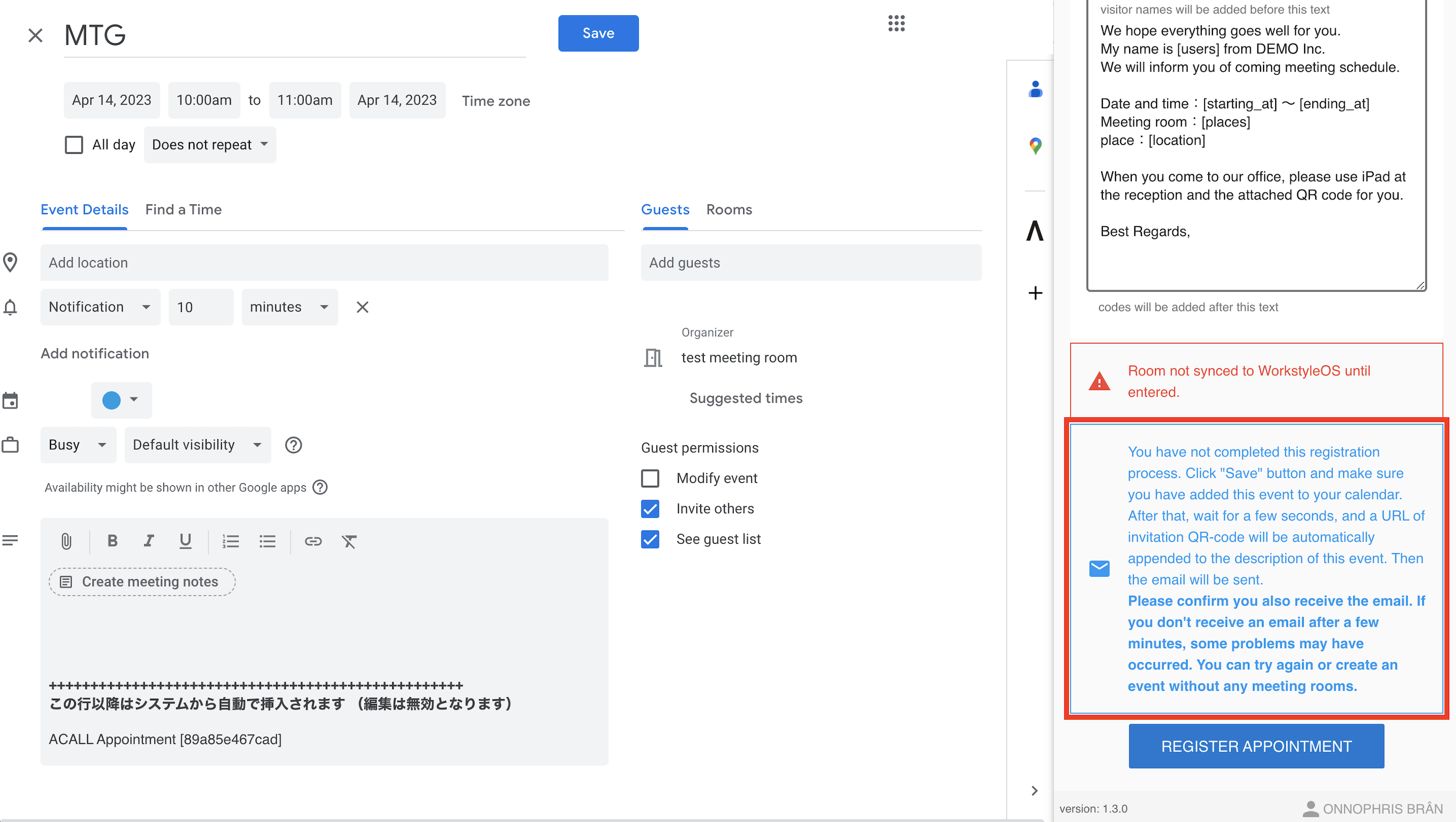This screenshot has width=1456, height=822.
Task: Uncheck the Invite others permission
Action: coord(650,508)
